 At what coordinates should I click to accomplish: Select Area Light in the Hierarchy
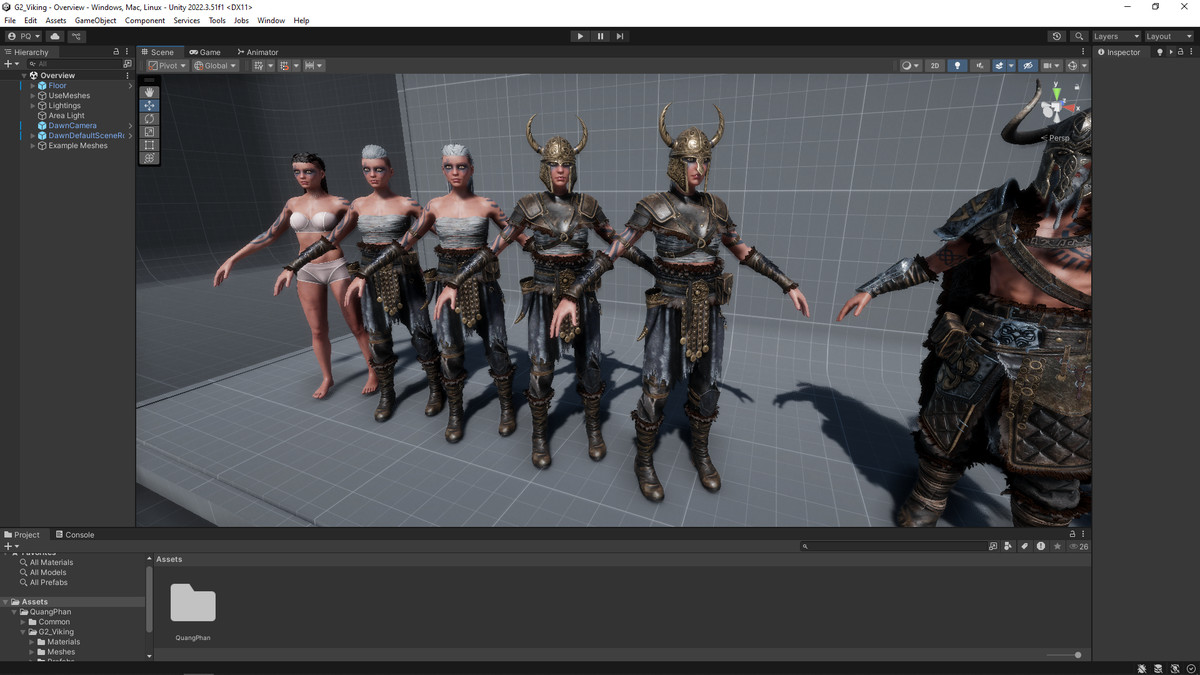67,116
